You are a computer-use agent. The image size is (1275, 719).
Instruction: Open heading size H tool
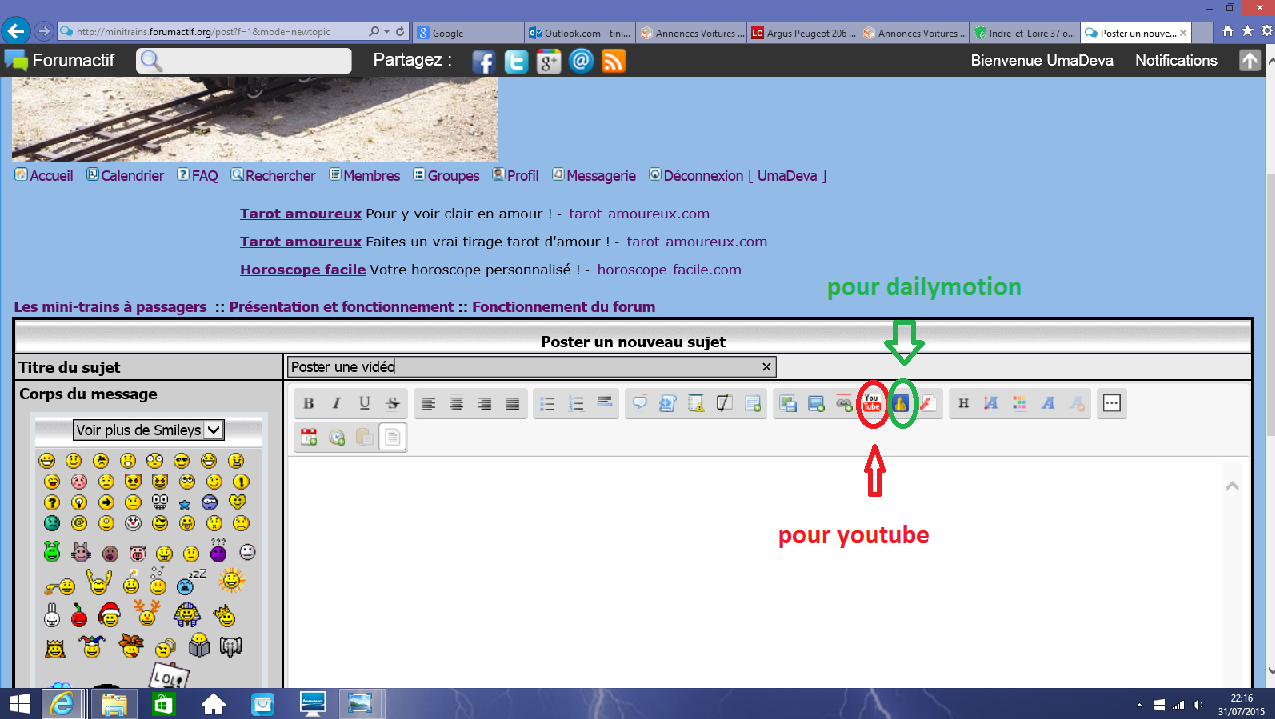click(964, 404)
